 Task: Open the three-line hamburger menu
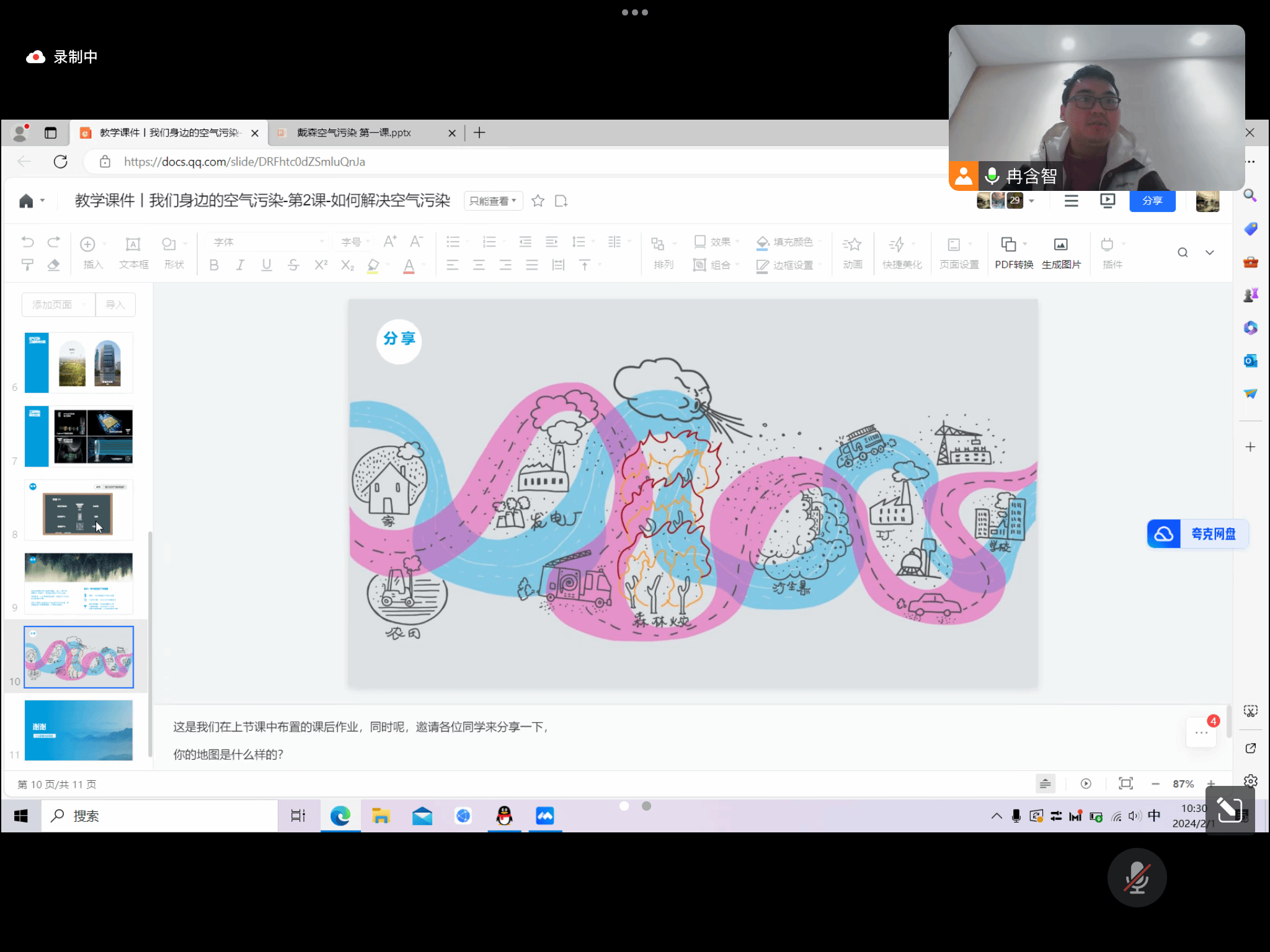tap(1071, 201)
